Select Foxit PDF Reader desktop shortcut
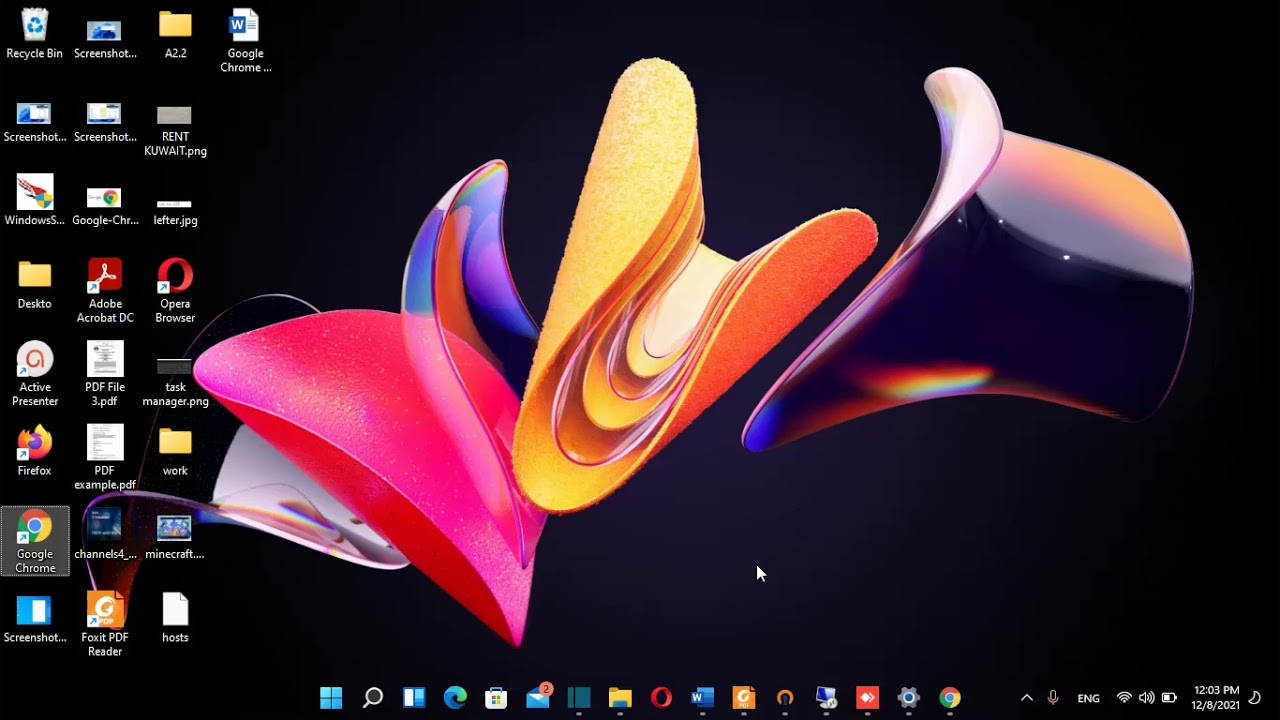This screenshot has height=720, width=1280. click(x=105, y=625)
